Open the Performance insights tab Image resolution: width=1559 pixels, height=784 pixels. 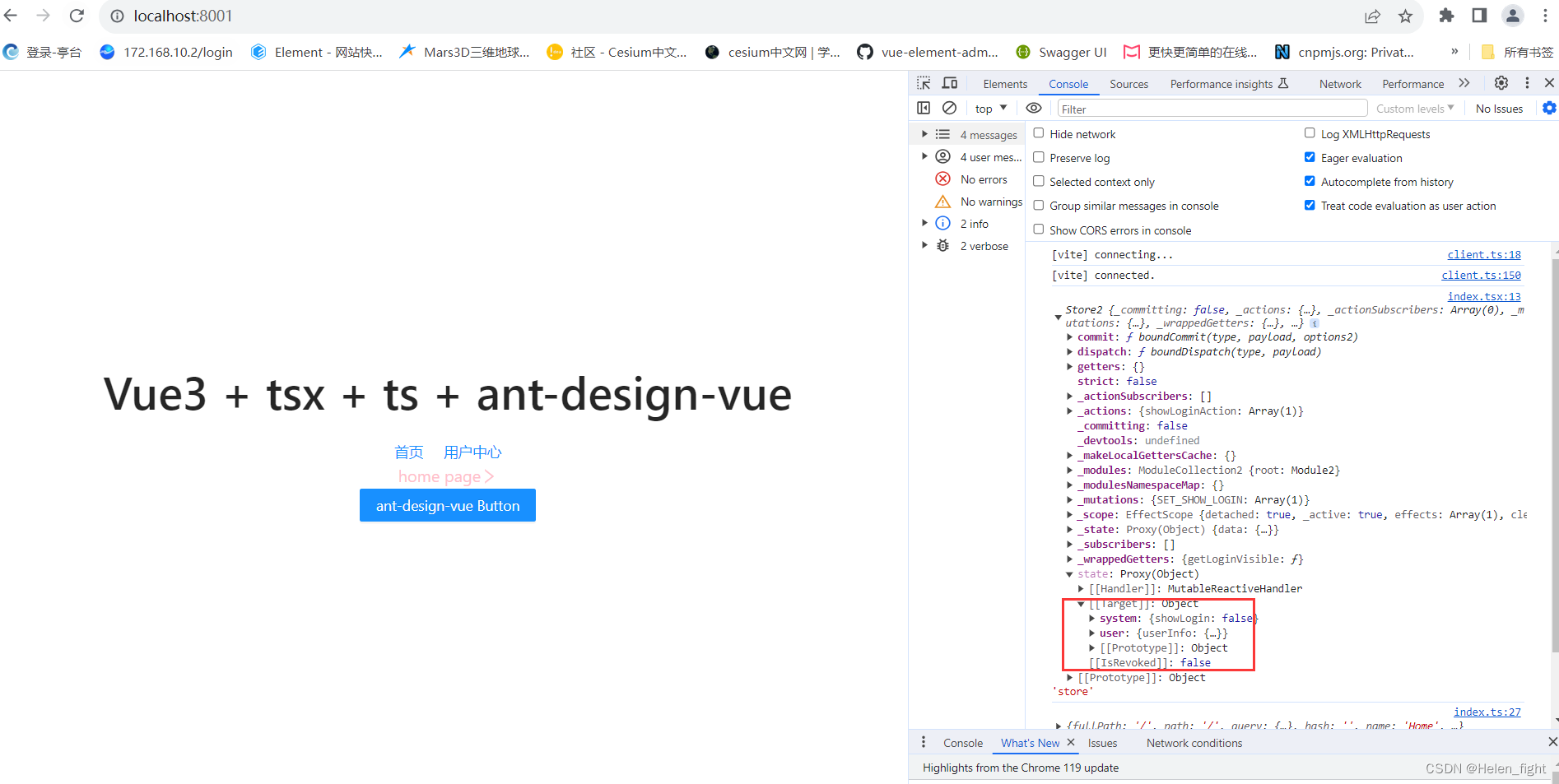[x=1229, y=84]
